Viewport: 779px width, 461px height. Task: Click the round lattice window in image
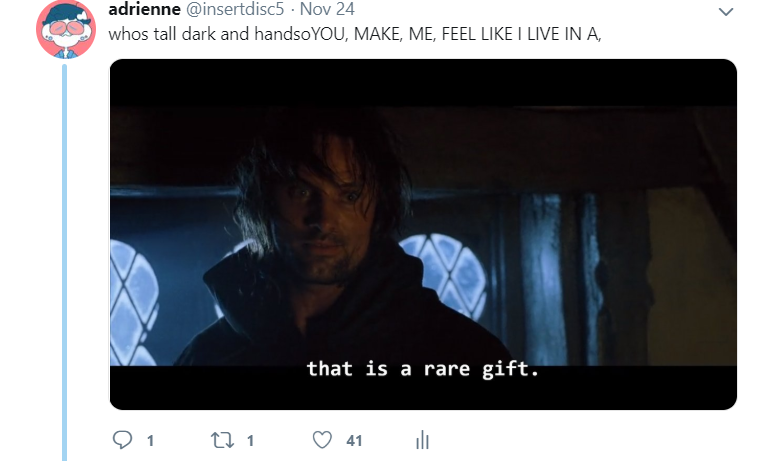[x=444, y=273]
